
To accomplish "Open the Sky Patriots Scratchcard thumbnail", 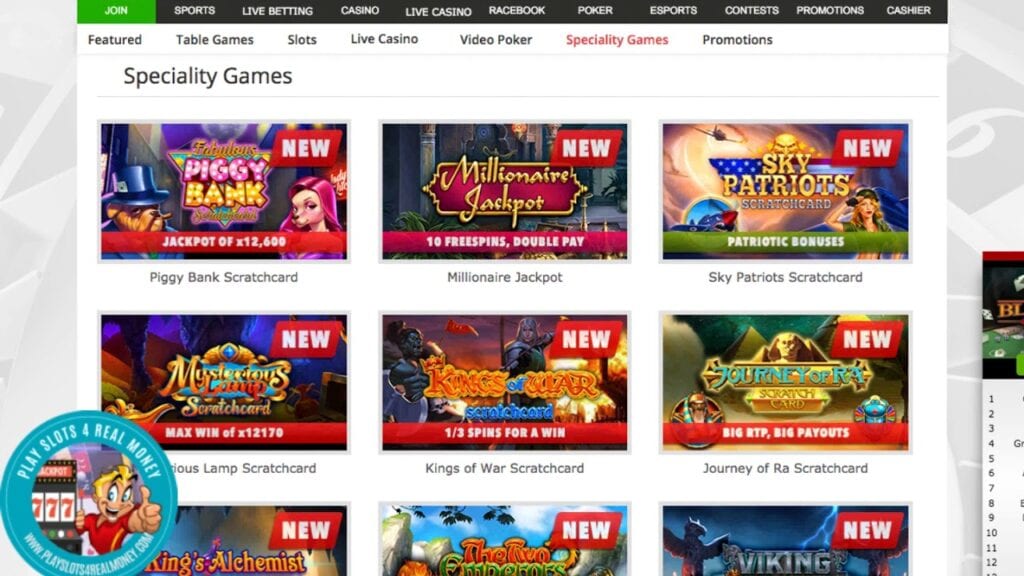I will 786,191.
